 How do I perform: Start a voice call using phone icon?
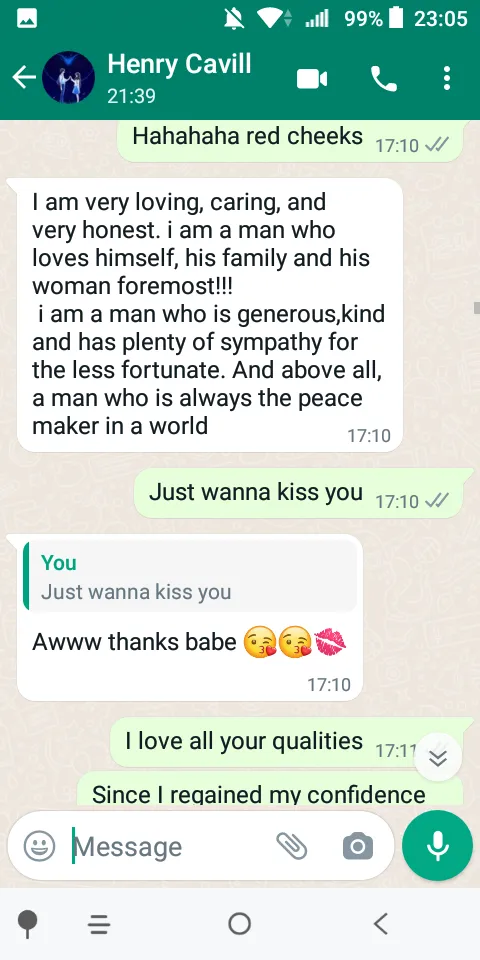384,79
